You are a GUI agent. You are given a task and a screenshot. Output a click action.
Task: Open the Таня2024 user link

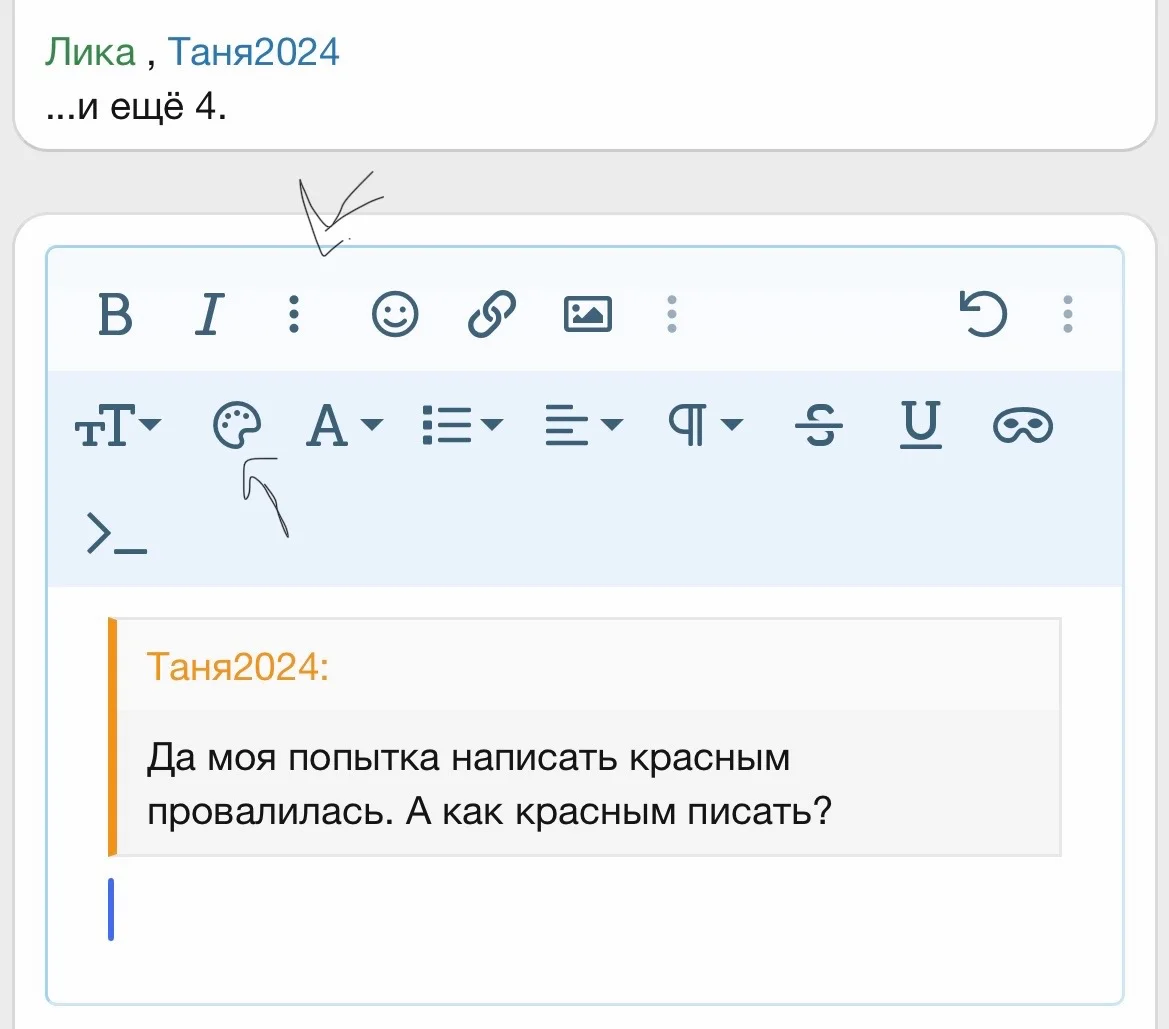(253, 52)
